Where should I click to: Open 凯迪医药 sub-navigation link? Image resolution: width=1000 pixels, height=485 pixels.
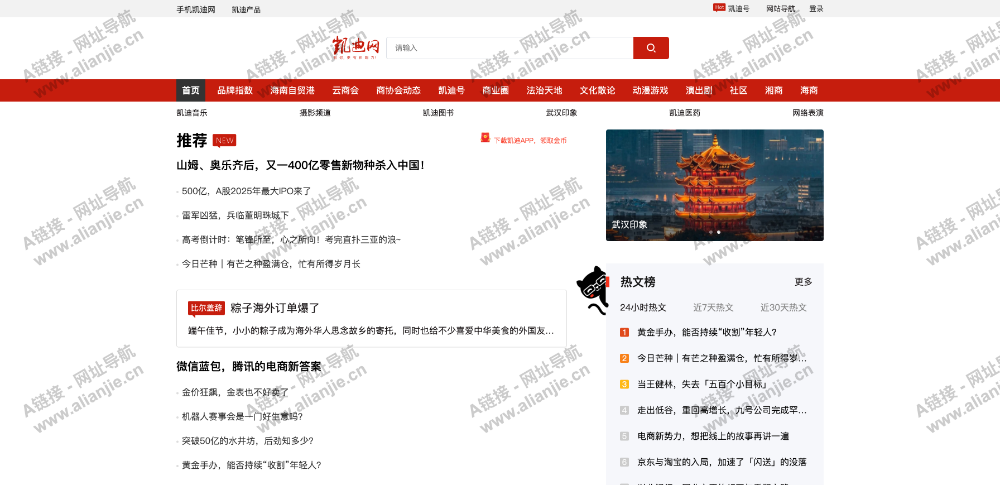click(x=685, y=113)
